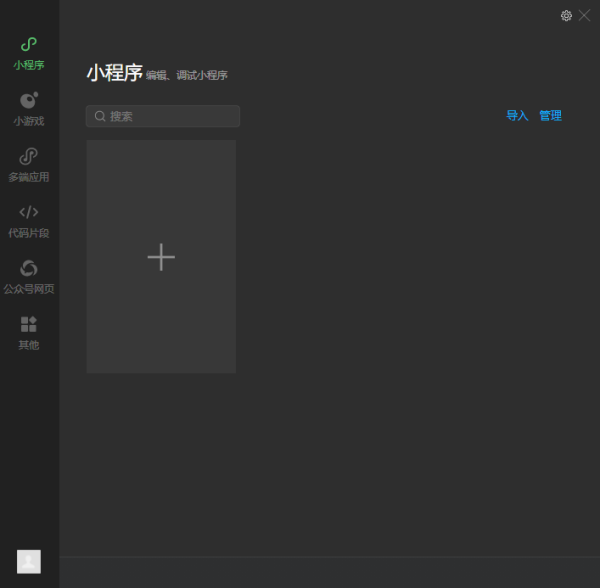Open 代码片段 code snippets section
This screenshot has height=588, width=600.
point(29,222)
